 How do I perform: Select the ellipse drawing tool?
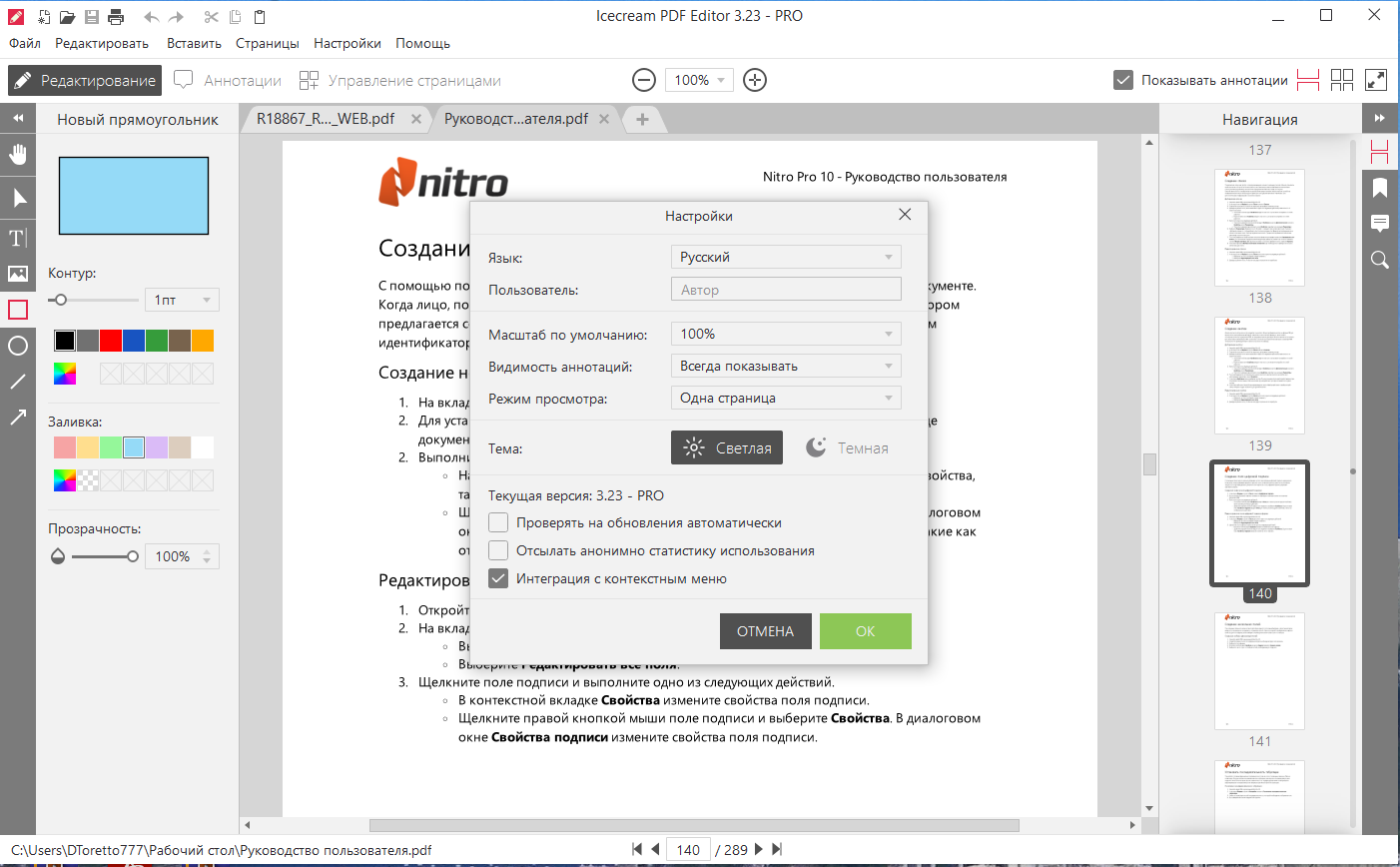(18, 346)
